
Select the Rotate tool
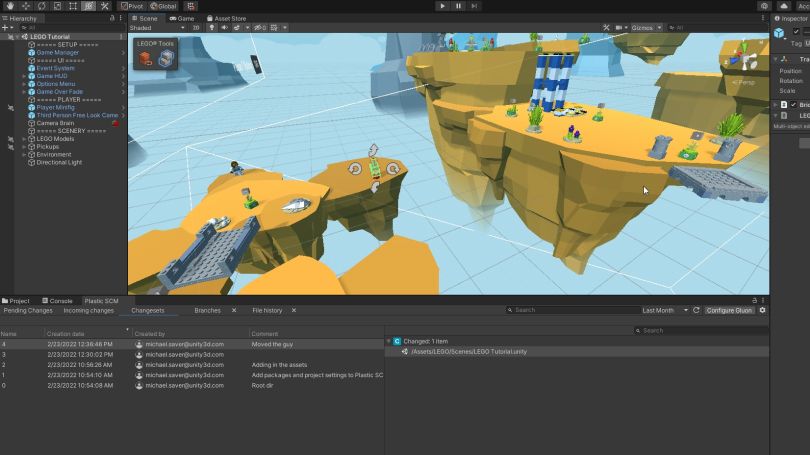(x=41, y=6)
